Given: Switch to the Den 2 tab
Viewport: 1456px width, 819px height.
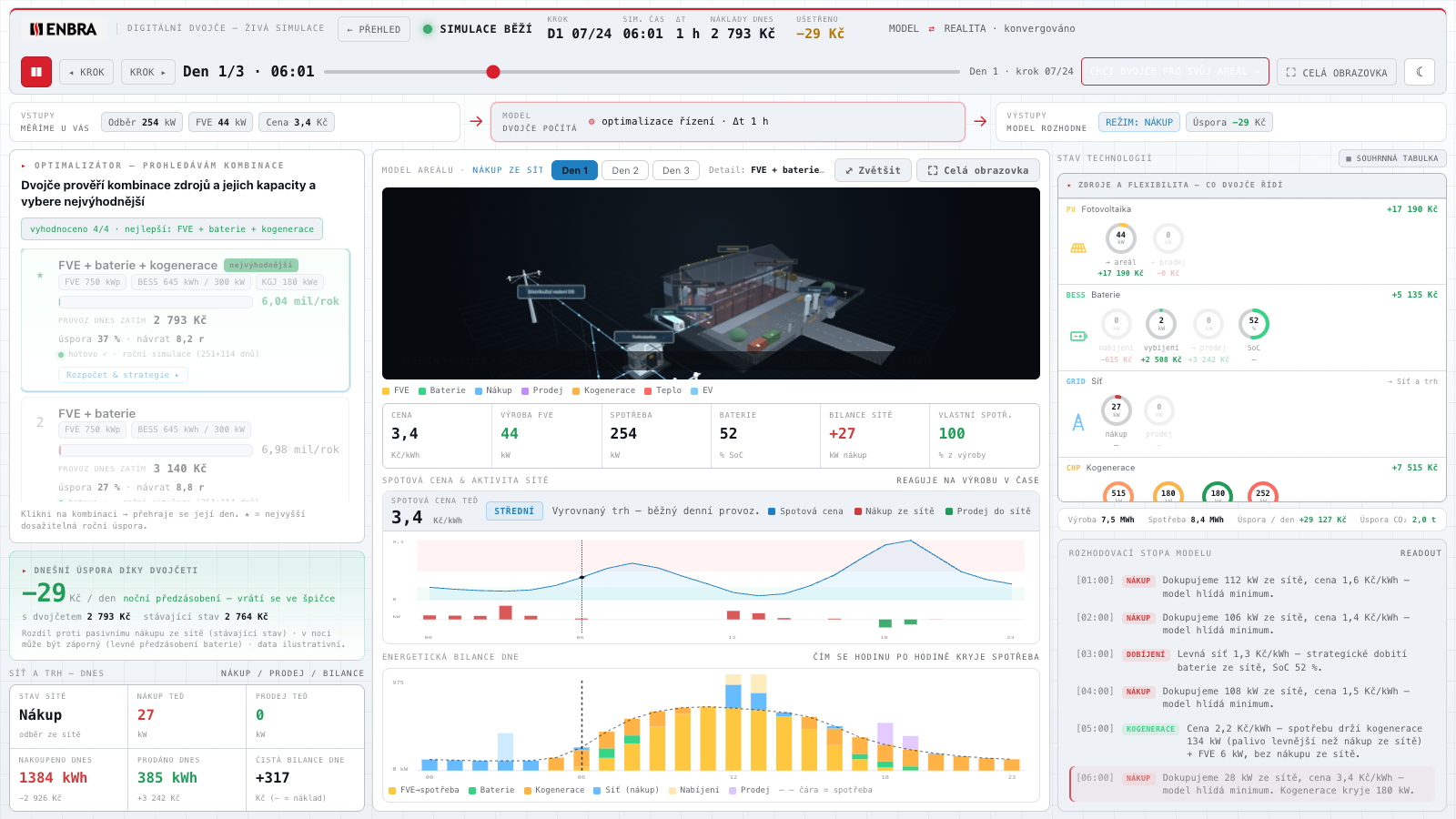Looking at the screenshot, I should (x=625, y=170).
